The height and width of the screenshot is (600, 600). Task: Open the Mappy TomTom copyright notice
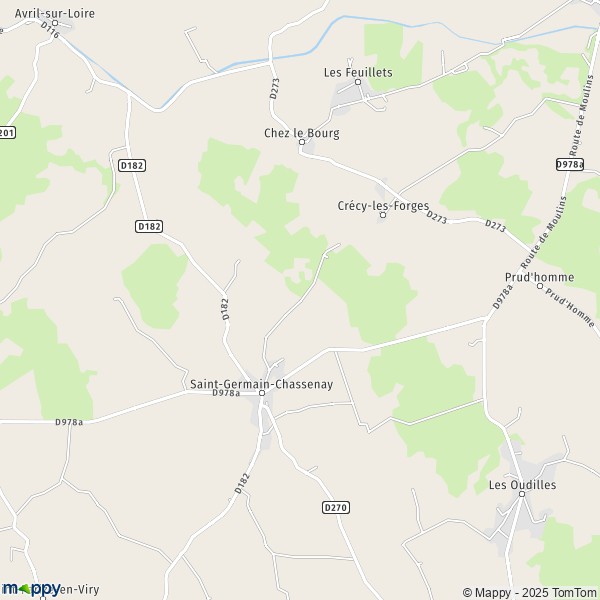point(530,592)
